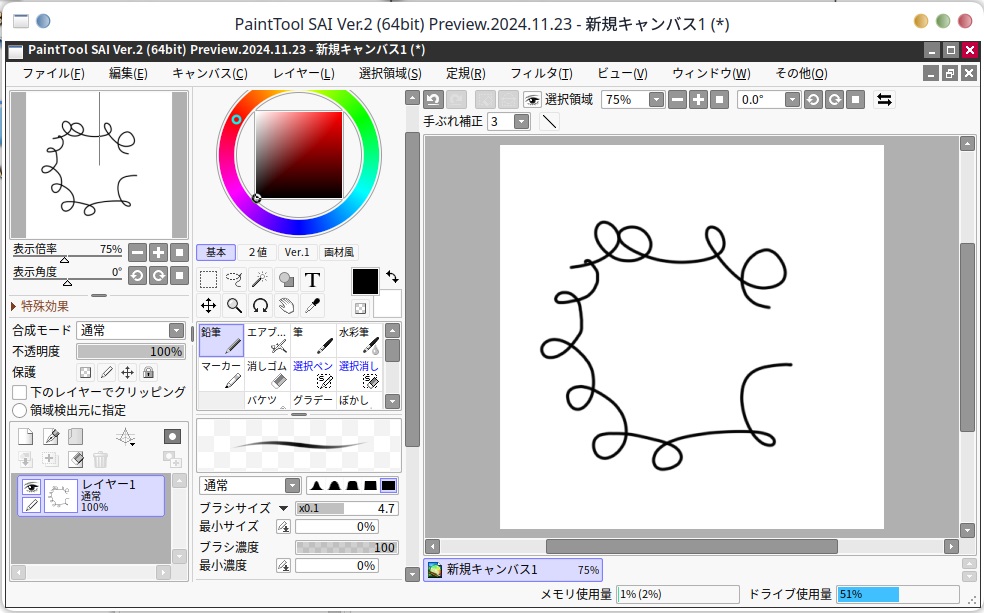Screen dimensions: 984x613
Task: Pick the magic wand tool
Action: 260,280
